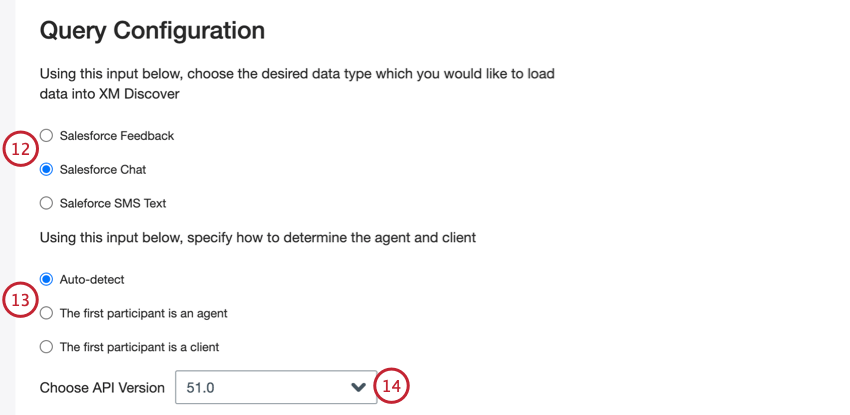Screen dimensions: 850x415
Task: Select the Salesforce Feedback radio button
Action: coord(46,135)
